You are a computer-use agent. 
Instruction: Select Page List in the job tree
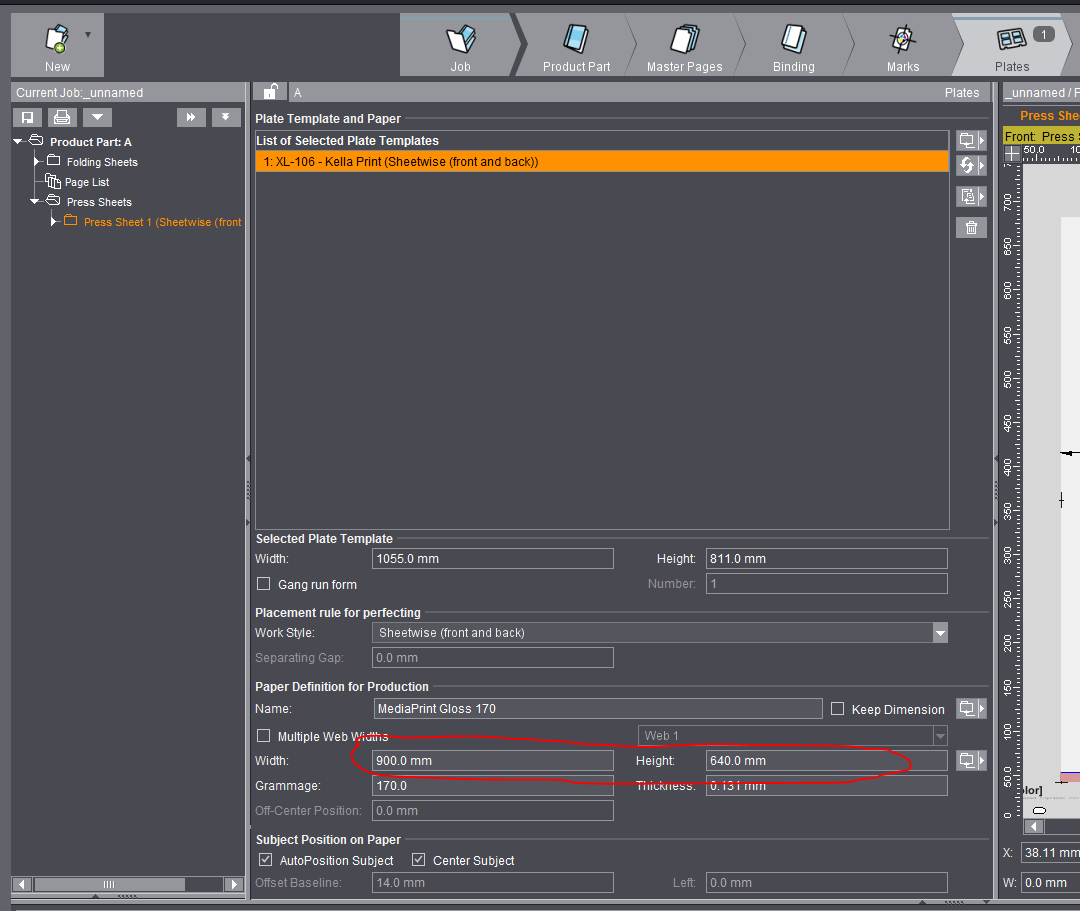click(x=87, y=182)
